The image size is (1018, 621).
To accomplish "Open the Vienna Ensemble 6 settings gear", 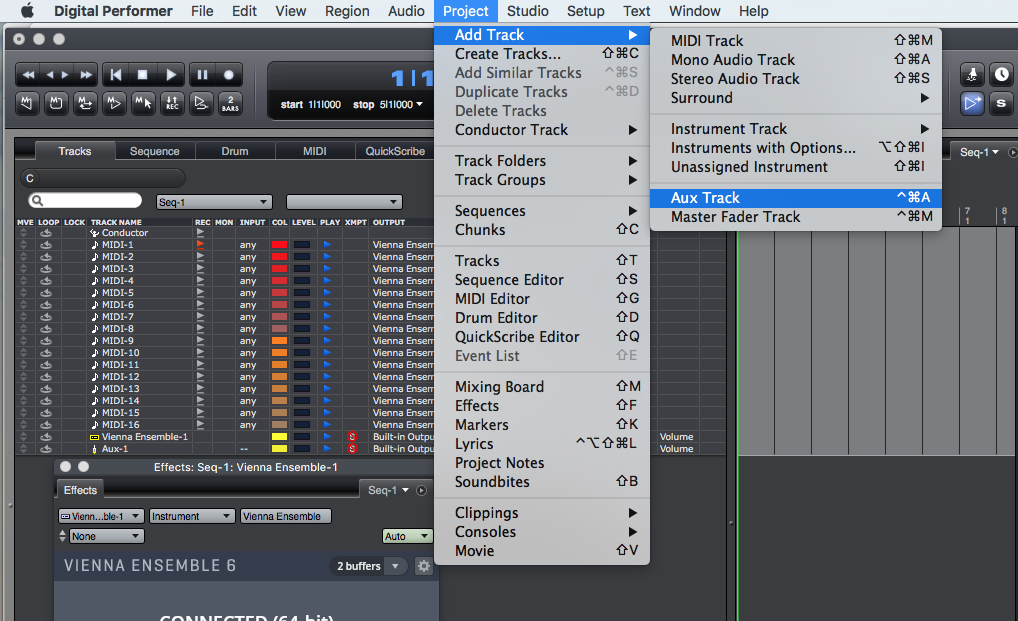I will coord(423,566).
